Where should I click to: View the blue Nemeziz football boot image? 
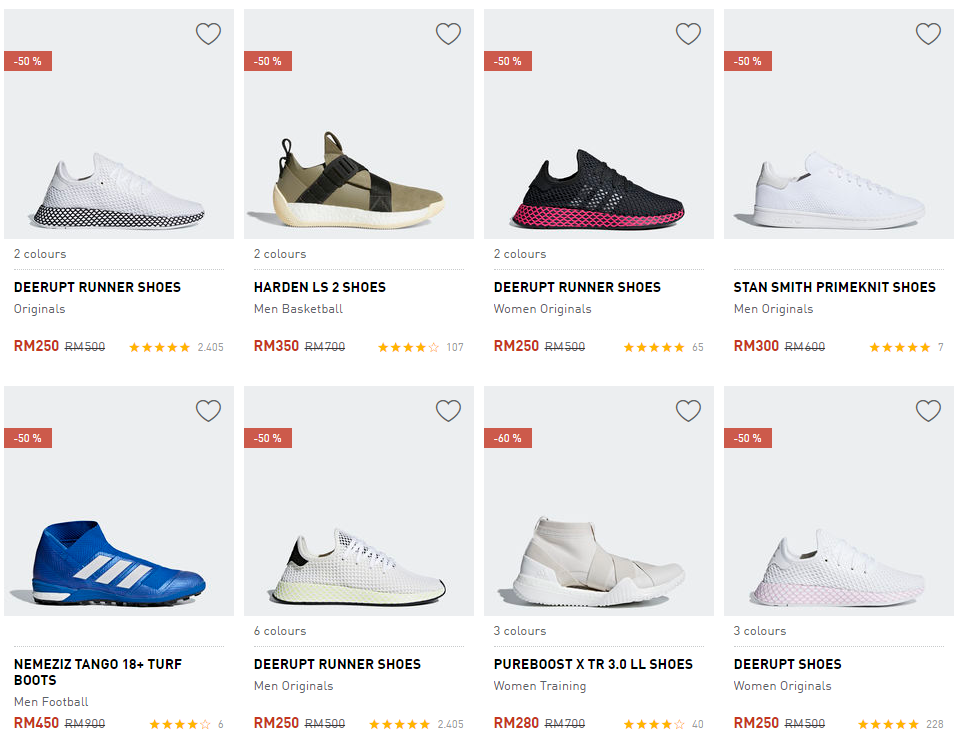(119, 564)
